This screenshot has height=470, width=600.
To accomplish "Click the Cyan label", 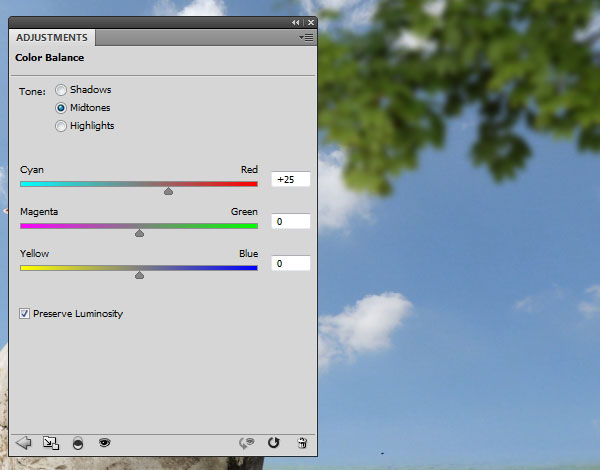I will pyautogui.click(x=32, y=170).
